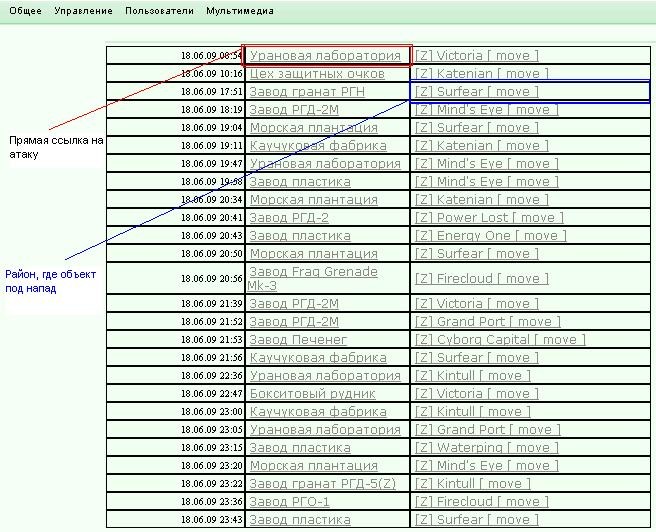Open the Завод гранат РГД-5(Z) link

tap(323, 483)
